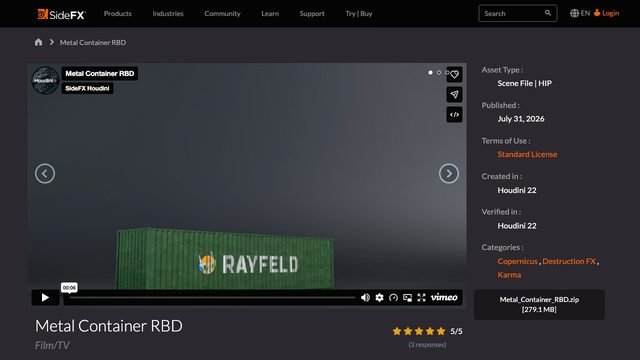Screen dimensions: 640x360
Task: Click the breadcrumb home icon
Action: [38, 42]
